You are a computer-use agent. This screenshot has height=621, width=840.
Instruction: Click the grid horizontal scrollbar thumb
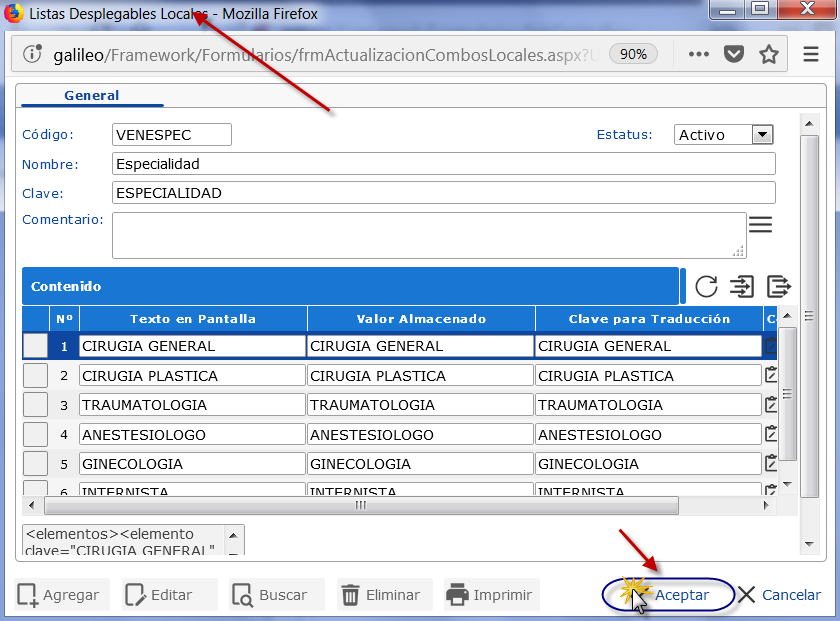[x=360, y=505]
